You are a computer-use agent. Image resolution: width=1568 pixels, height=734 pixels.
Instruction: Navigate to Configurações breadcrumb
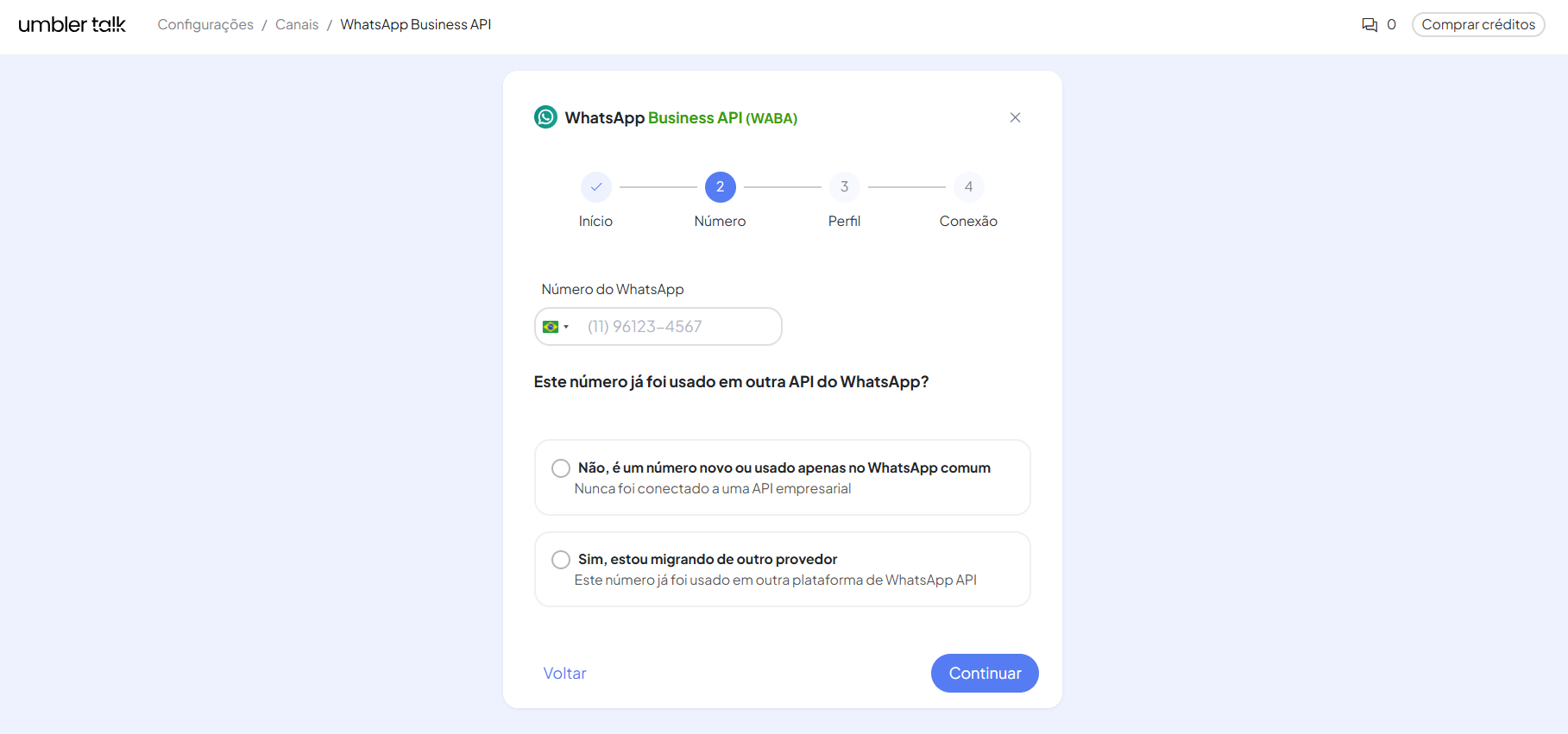[205, 25]
